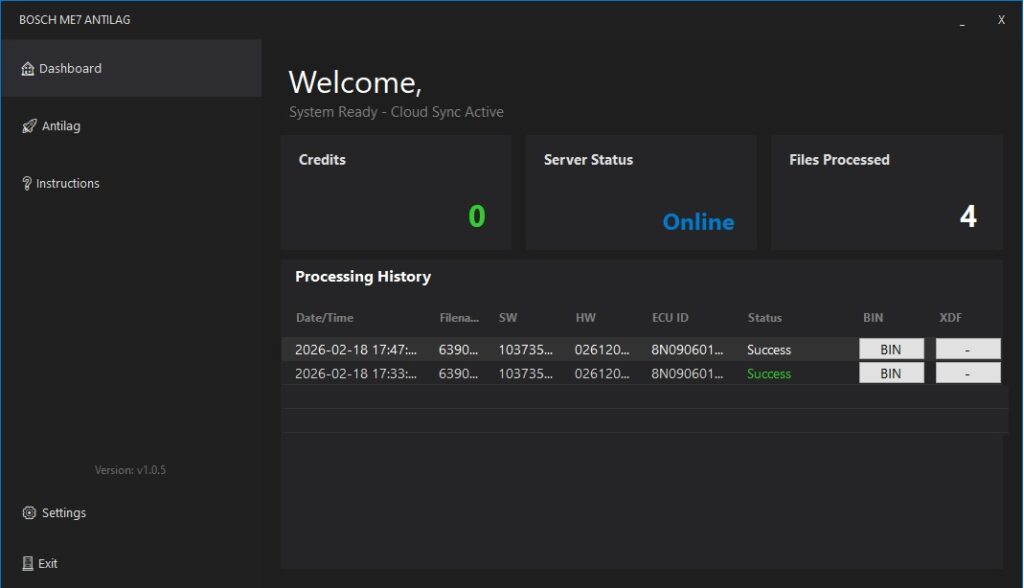The image size is (1024, 588).
Task: Download BIN for the 17:33 entry
Action: click(x=891, y=373)
